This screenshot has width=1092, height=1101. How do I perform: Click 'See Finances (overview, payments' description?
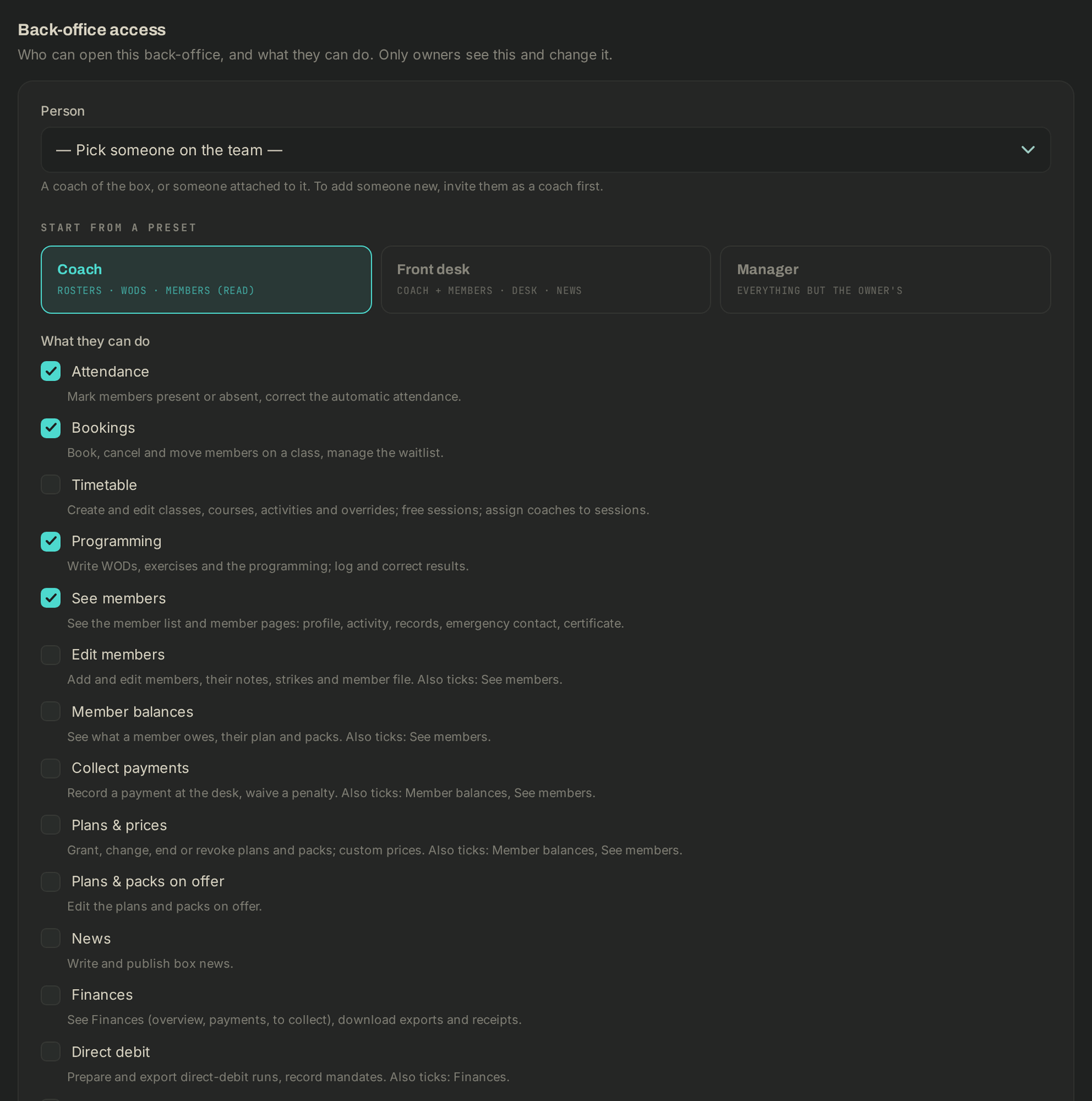(294, 1020)
